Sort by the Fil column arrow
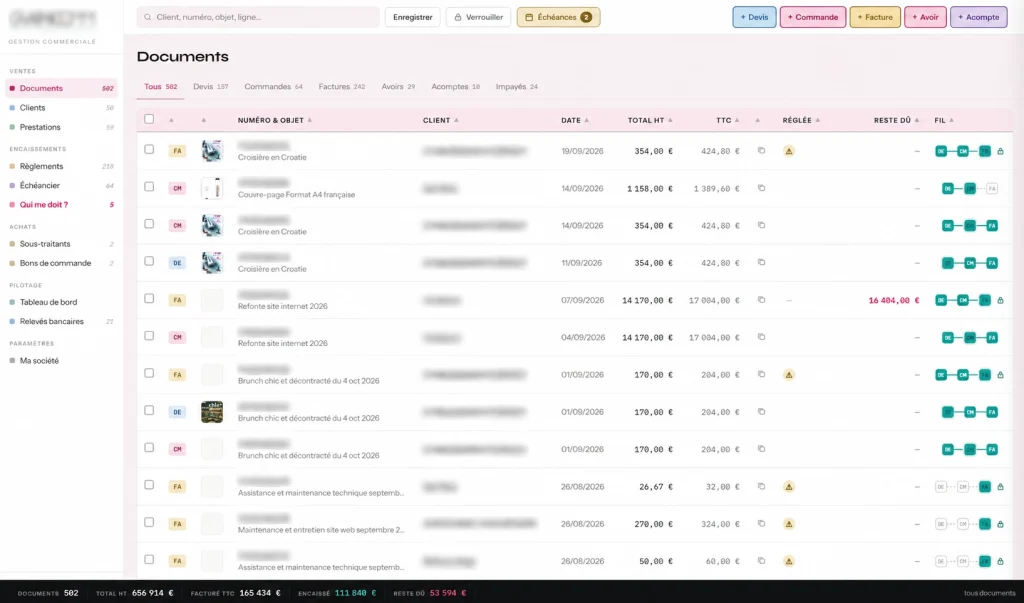 coord(952,120)
